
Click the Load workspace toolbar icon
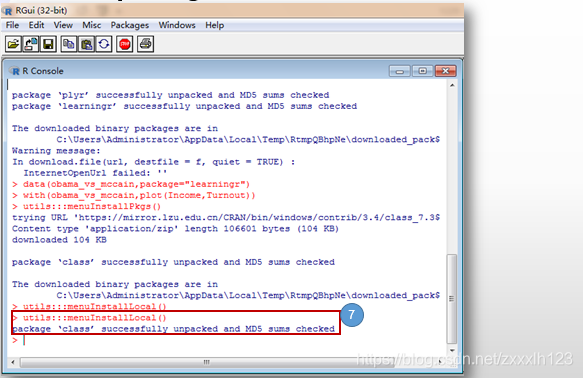click(x=31, y=44)
